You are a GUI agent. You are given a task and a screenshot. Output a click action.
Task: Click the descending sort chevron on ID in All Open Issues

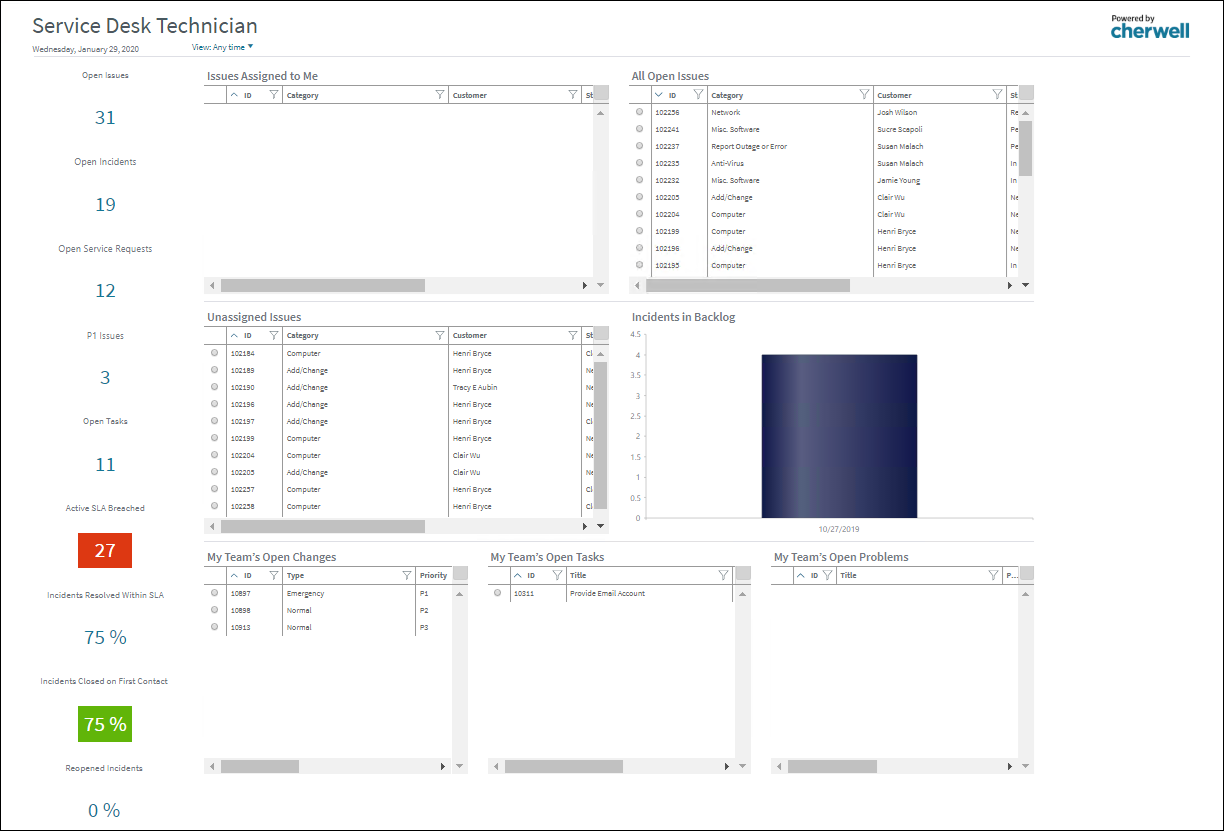657,94
